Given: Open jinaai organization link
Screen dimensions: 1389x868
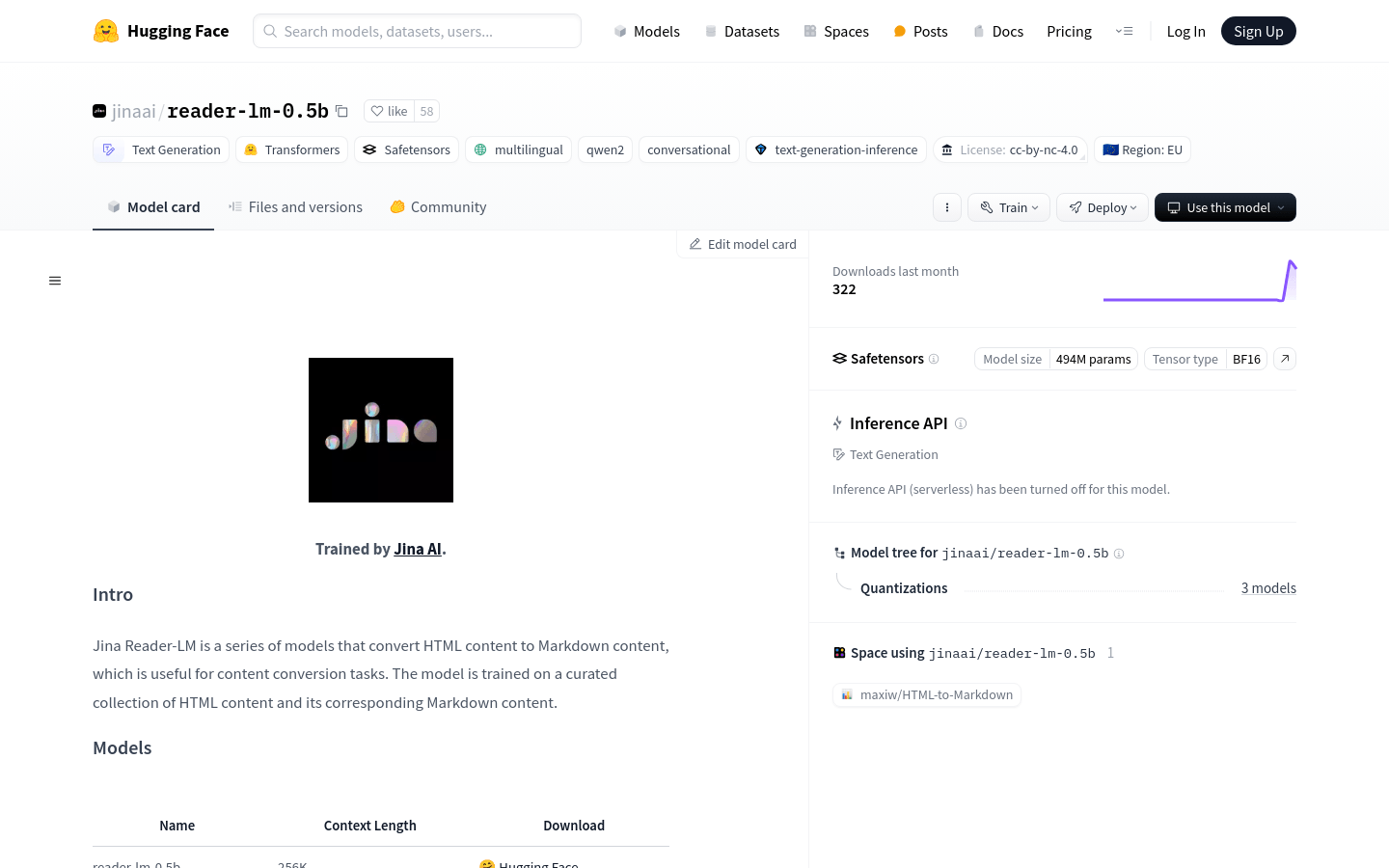Looking at the screenshot, I should 133,111.
